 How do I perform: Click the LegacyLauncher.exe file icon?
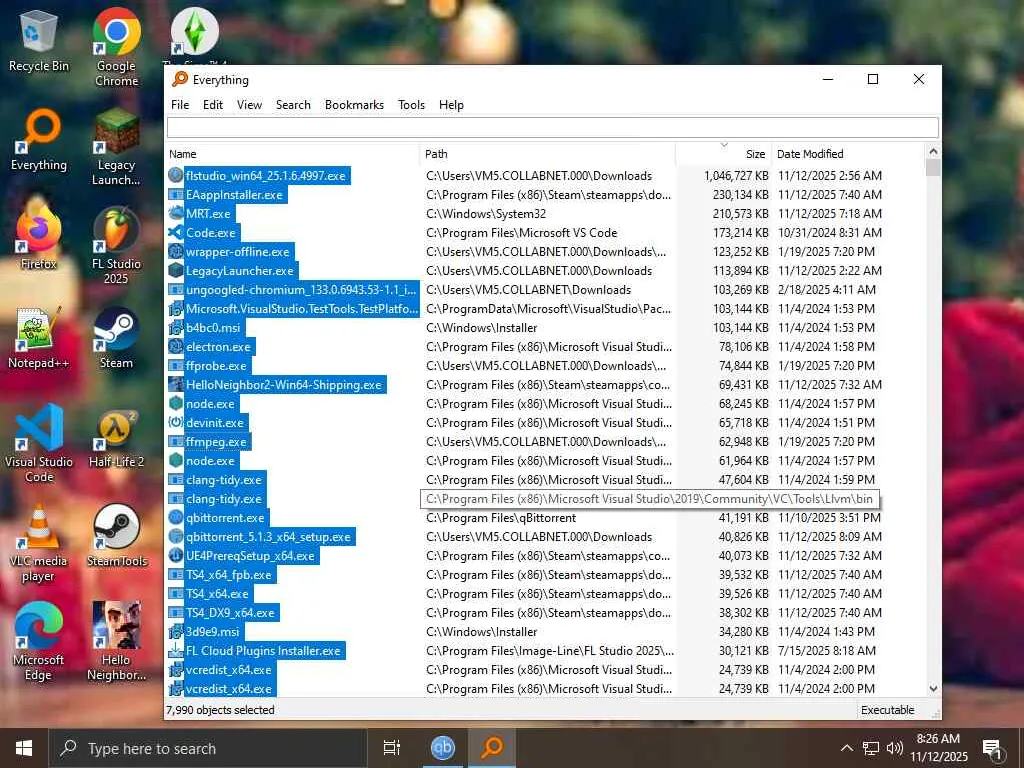pyautogui.click(x=176, y=270)
